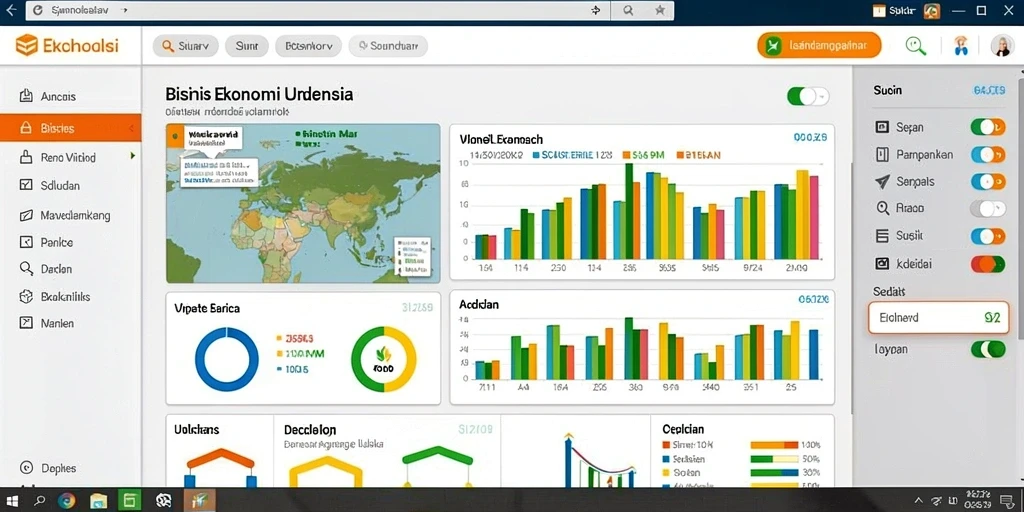Open the user avatar profile picture

(1001, 46)
